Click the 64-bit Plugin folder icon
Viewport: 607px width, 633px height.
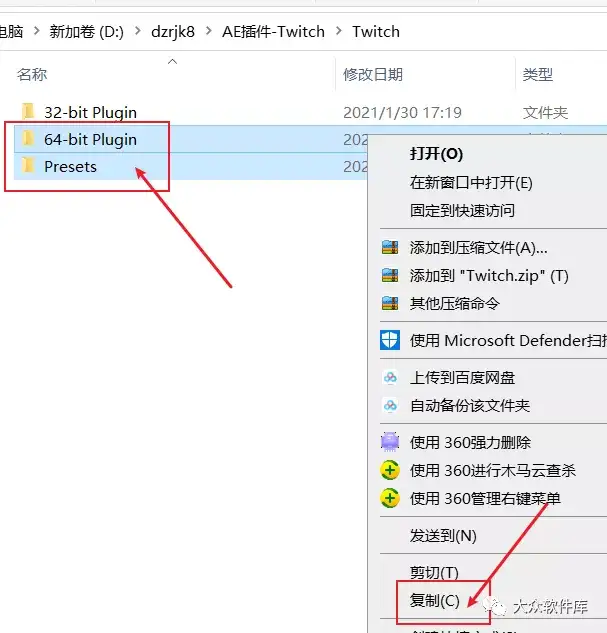click(x=28, y=139)
